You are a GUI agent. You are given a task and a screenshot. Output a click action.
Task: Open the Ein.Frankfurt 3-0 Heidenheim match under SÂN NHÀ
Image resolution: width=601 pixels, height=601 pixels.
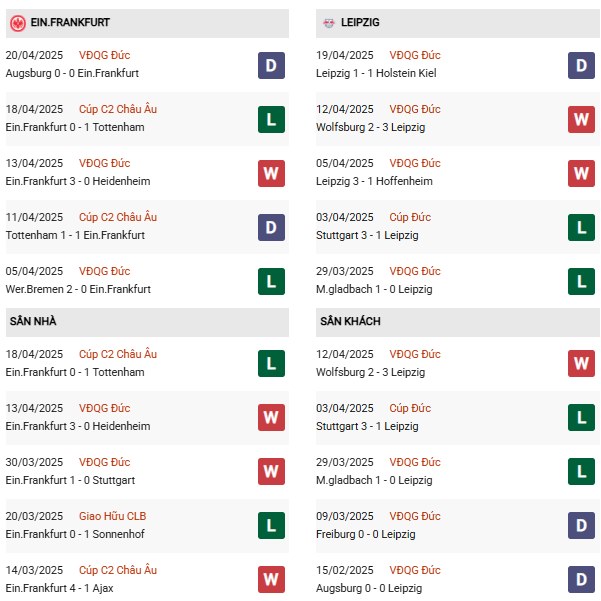click(x=78, y=426)
